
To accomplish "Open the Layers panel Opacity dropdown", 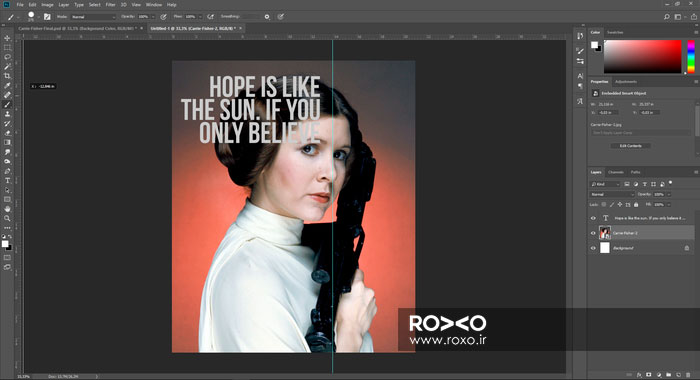I will [668, 194].
